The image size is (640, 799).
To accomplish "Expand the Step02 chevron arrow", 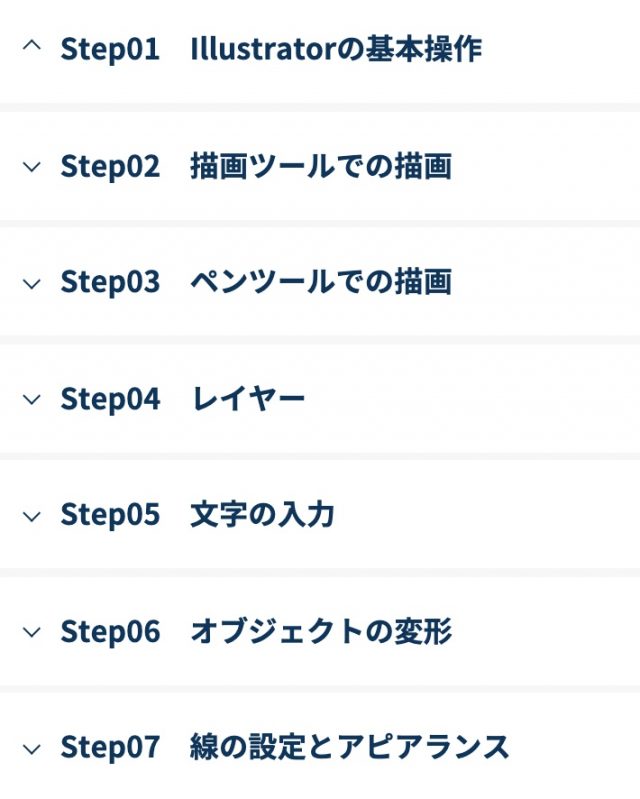I will [32, 167].
